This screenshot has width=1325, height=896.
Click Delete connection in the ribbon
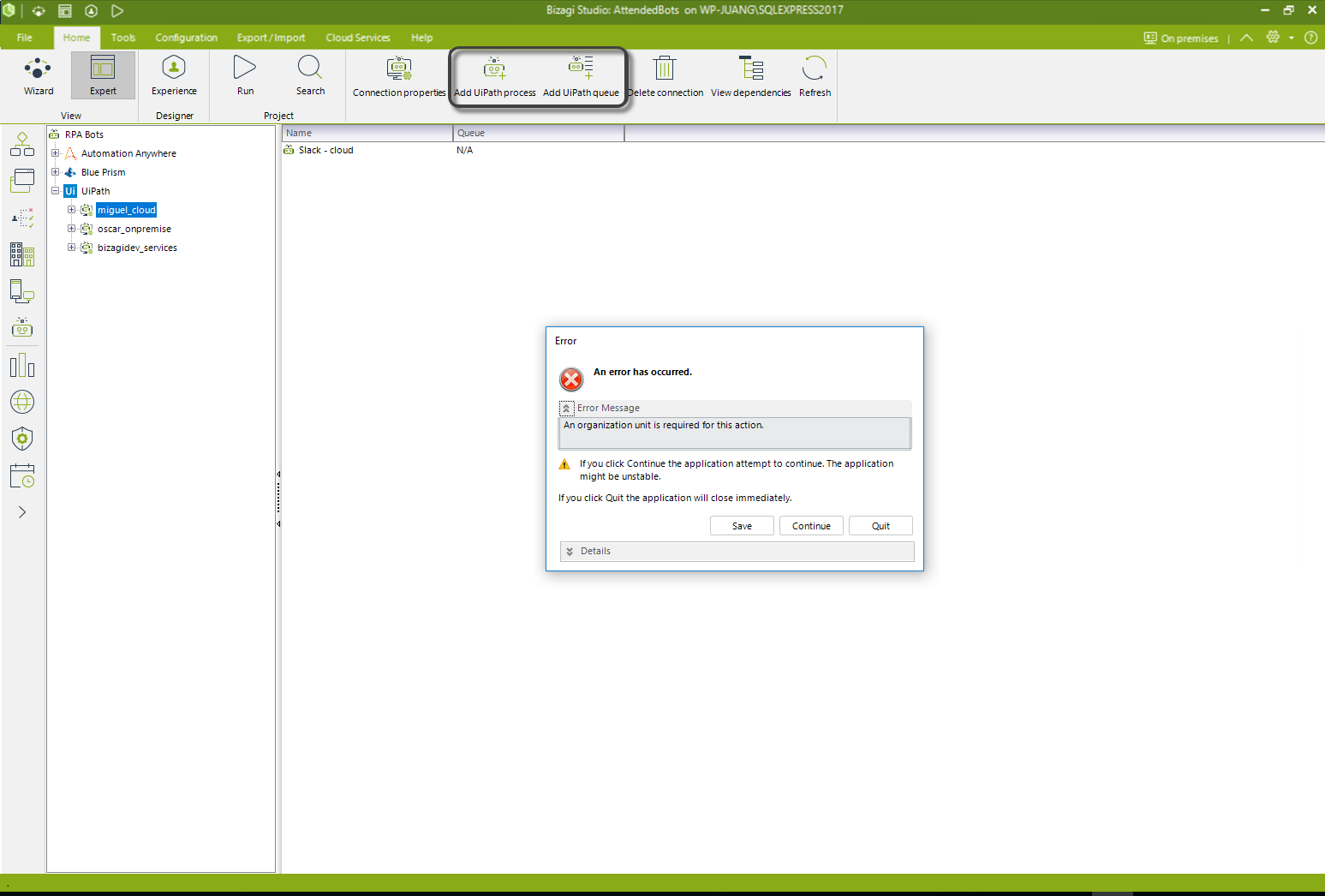pyautogui.click(x=665, y=77)
